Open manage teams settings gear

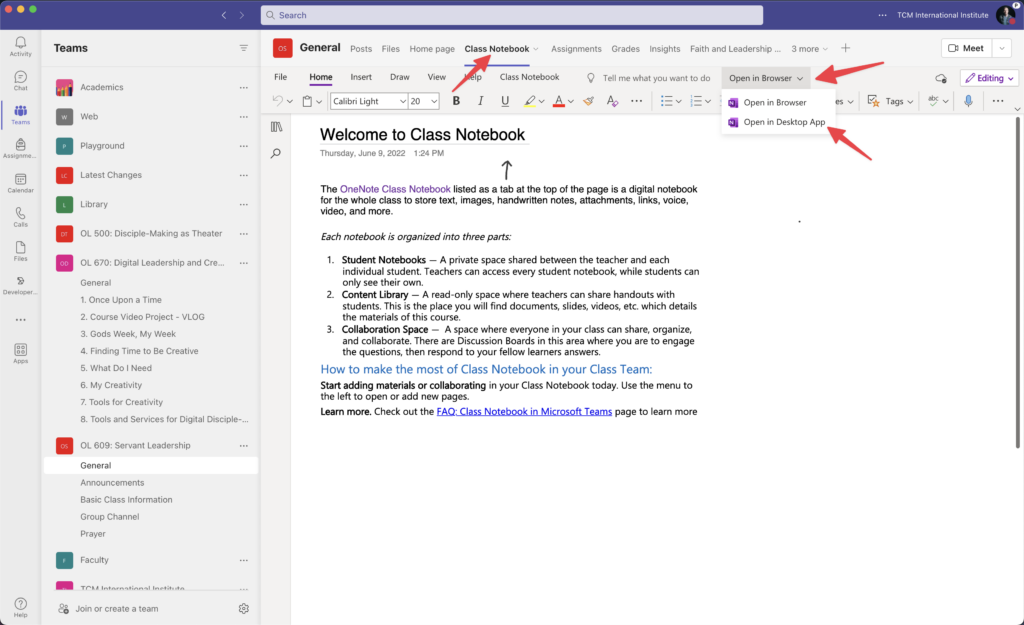point(244,609)
